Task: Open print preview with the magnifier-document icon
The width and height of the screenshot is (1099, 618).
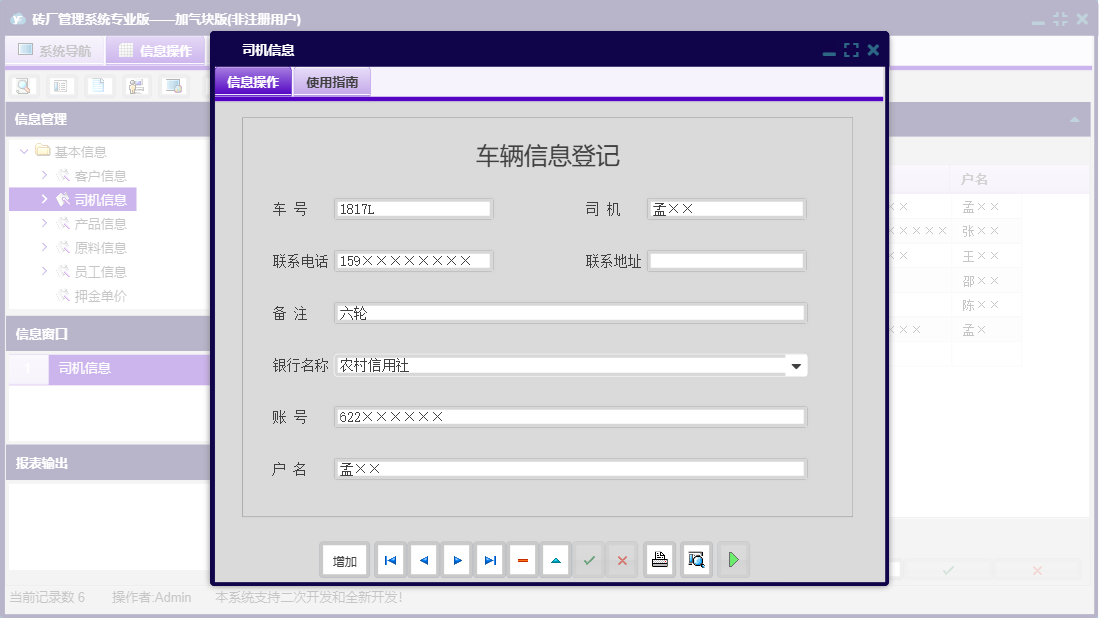Action: pyautogui.click(x=696, y=560)
